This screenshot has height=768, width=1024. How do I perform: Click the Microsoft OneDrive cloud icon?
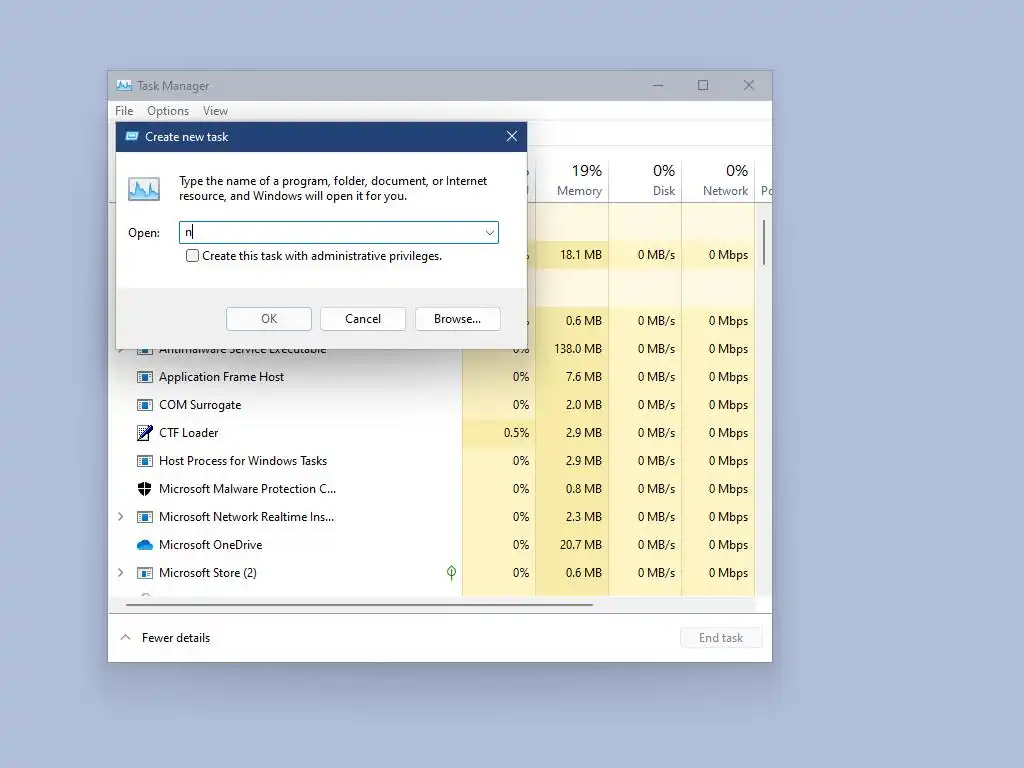[144, 545]
